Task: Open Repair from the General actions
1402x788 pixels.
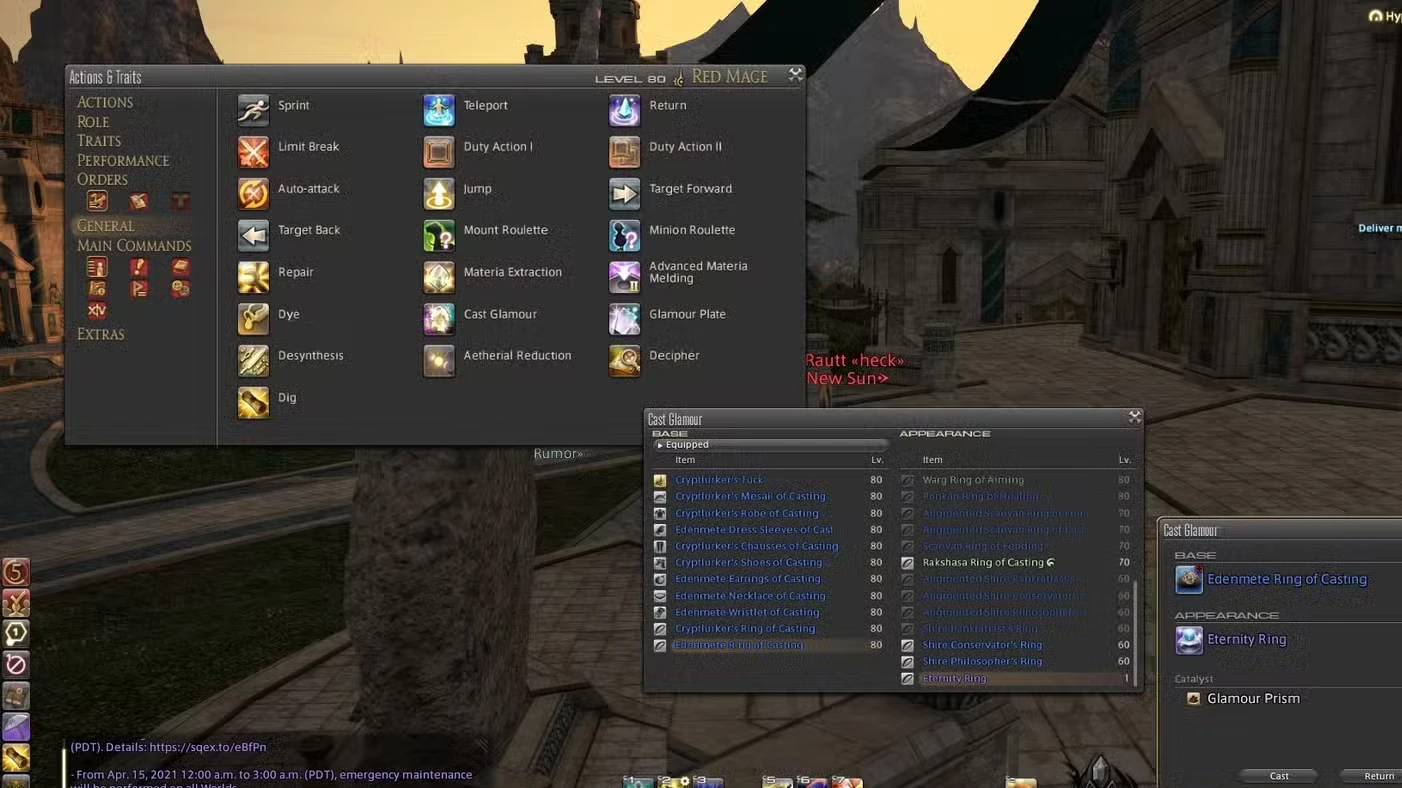Action: (253, 277)
